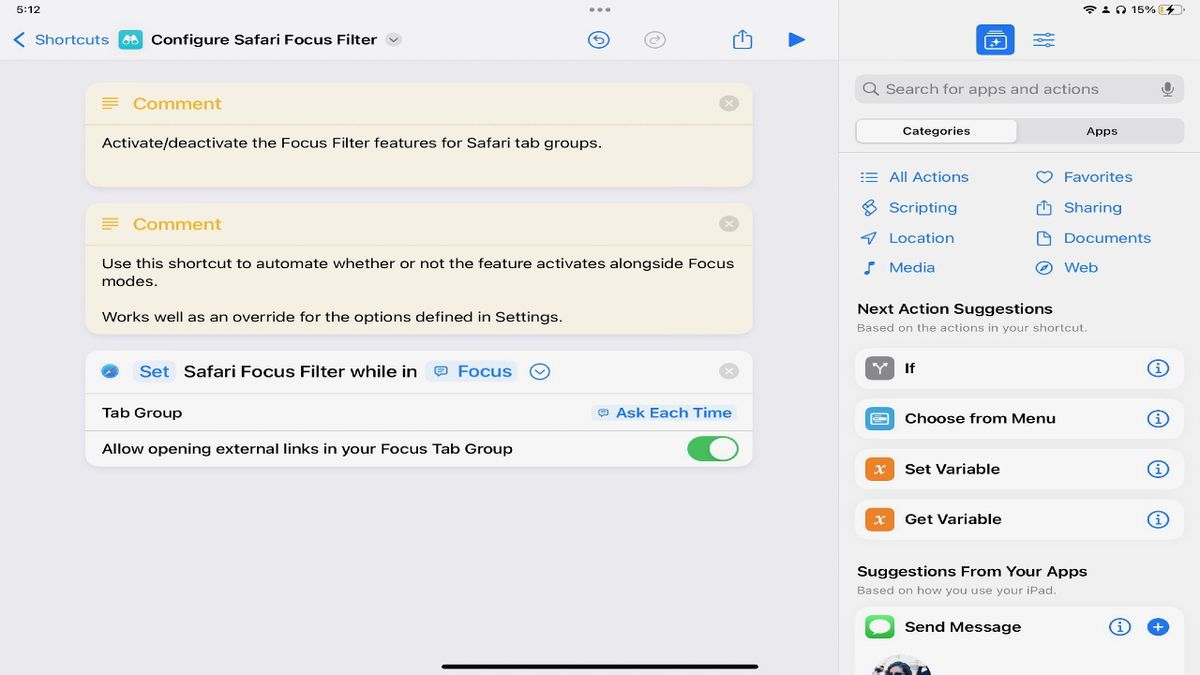The height and width of the screenshot is (675, 1200).
Task: Remove the first Comment action
Action: (x=728, y=103)
